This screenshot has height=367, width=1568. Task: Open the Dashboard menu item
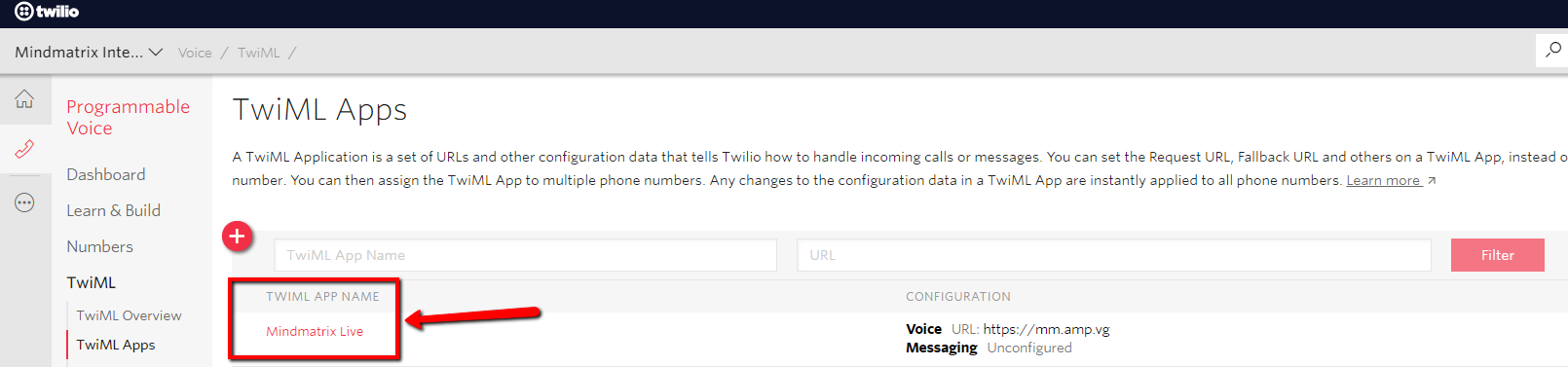[x=106, y=174]
